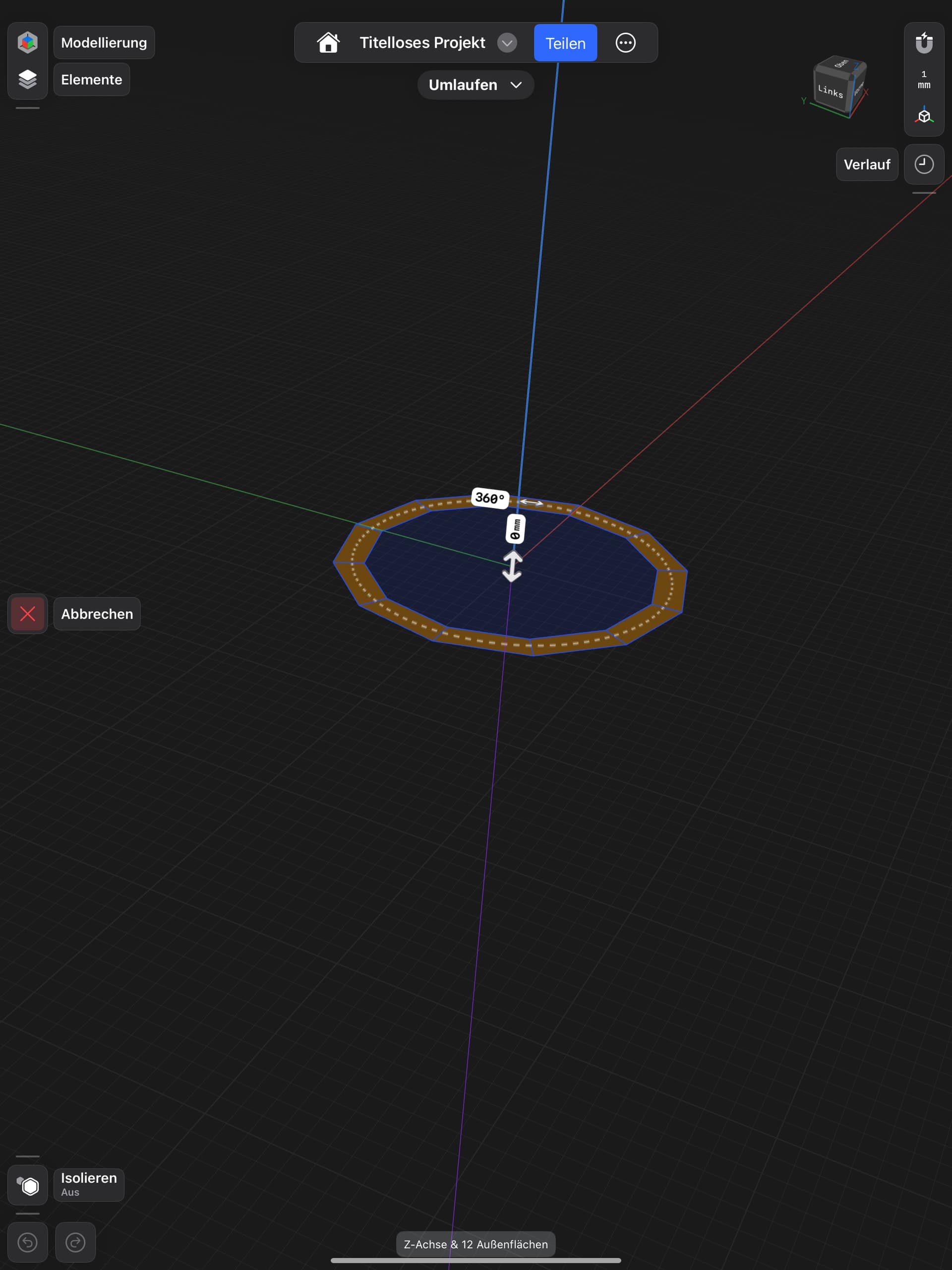Click the Teilen share button
Screen dimensions: 952x1270
[565, 43]
